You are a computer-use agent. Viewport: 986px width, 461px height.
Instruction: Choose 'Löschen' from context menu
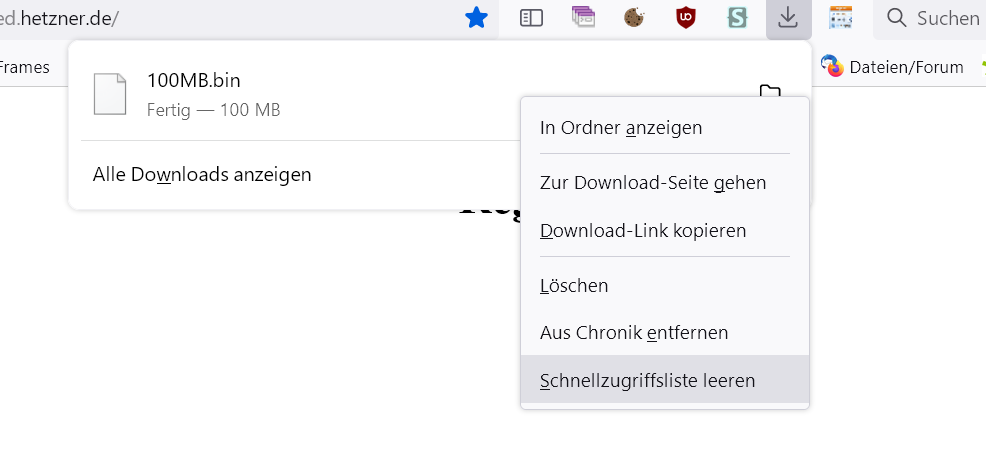(574, 285)
